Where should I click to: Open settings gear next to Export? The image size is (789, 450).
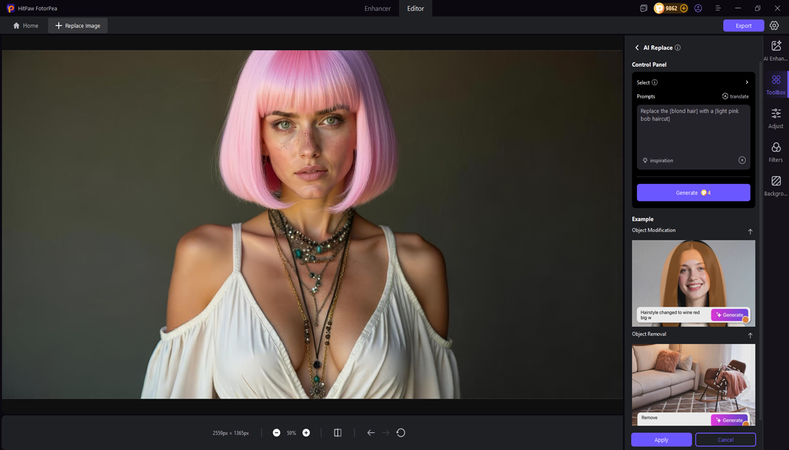774,26
